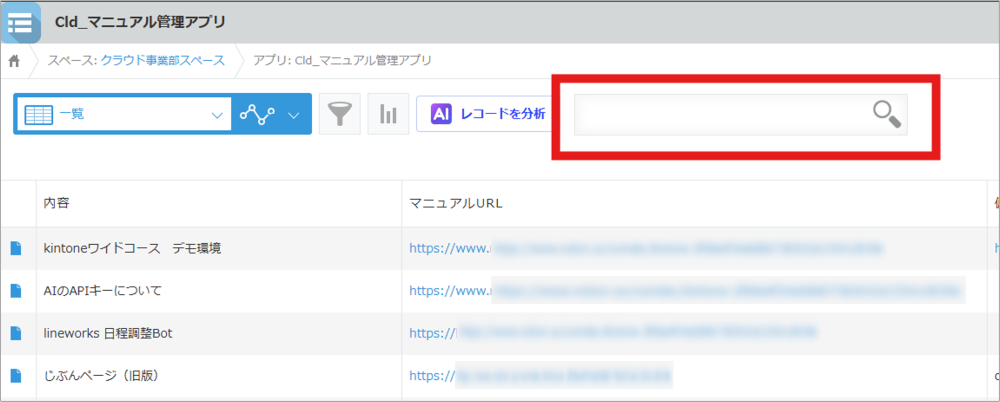Open the app list icon beside the title
The height and width of the screenshot is (402, 1000).
coord(20,22)
